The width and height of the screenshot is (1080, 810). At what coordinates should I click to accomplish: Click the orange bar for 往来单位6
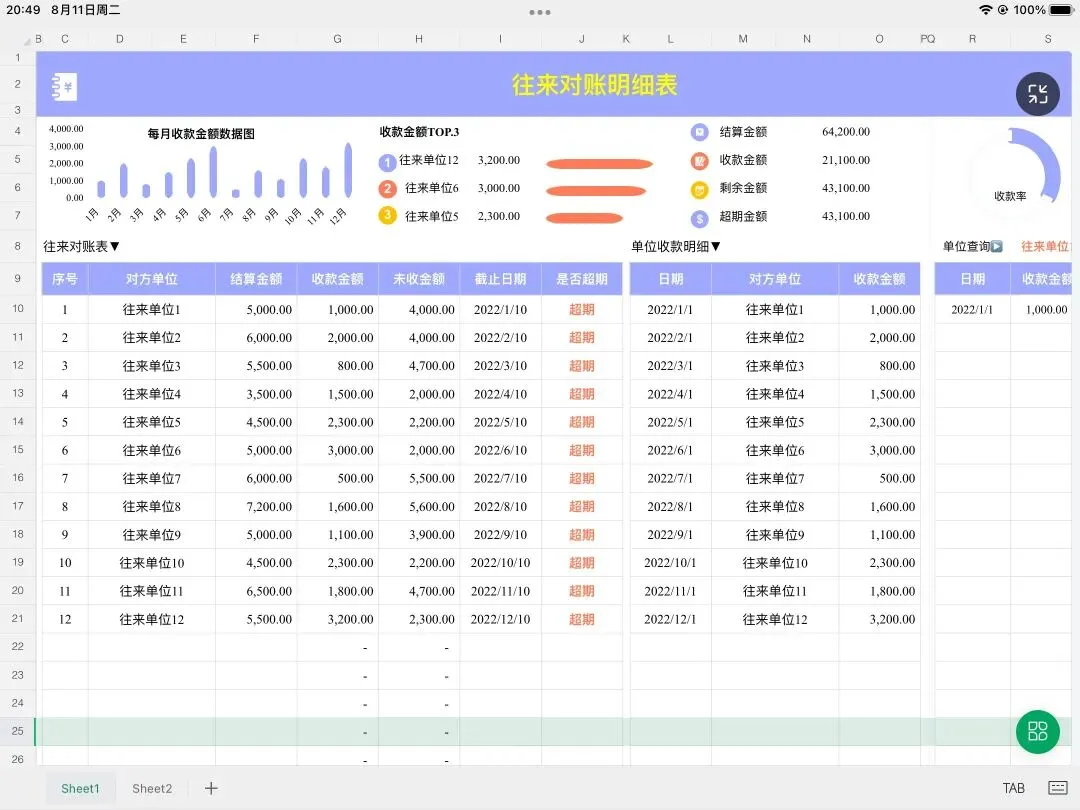click(596, 191)
